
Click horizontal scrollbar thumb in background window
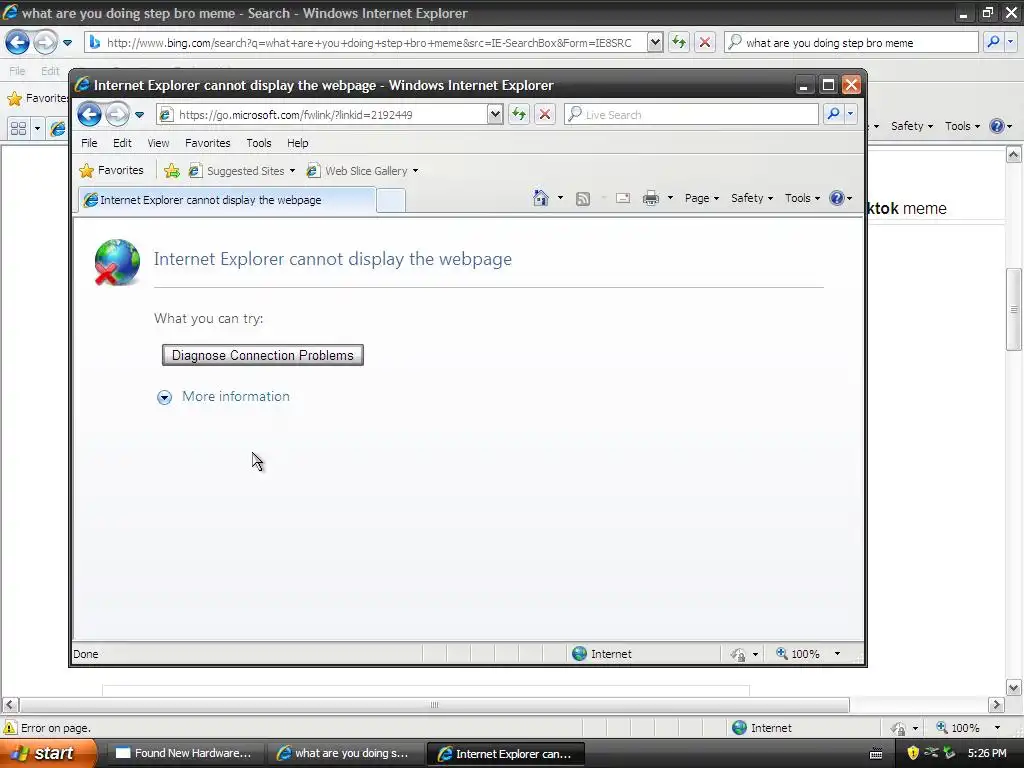(434, 705)
